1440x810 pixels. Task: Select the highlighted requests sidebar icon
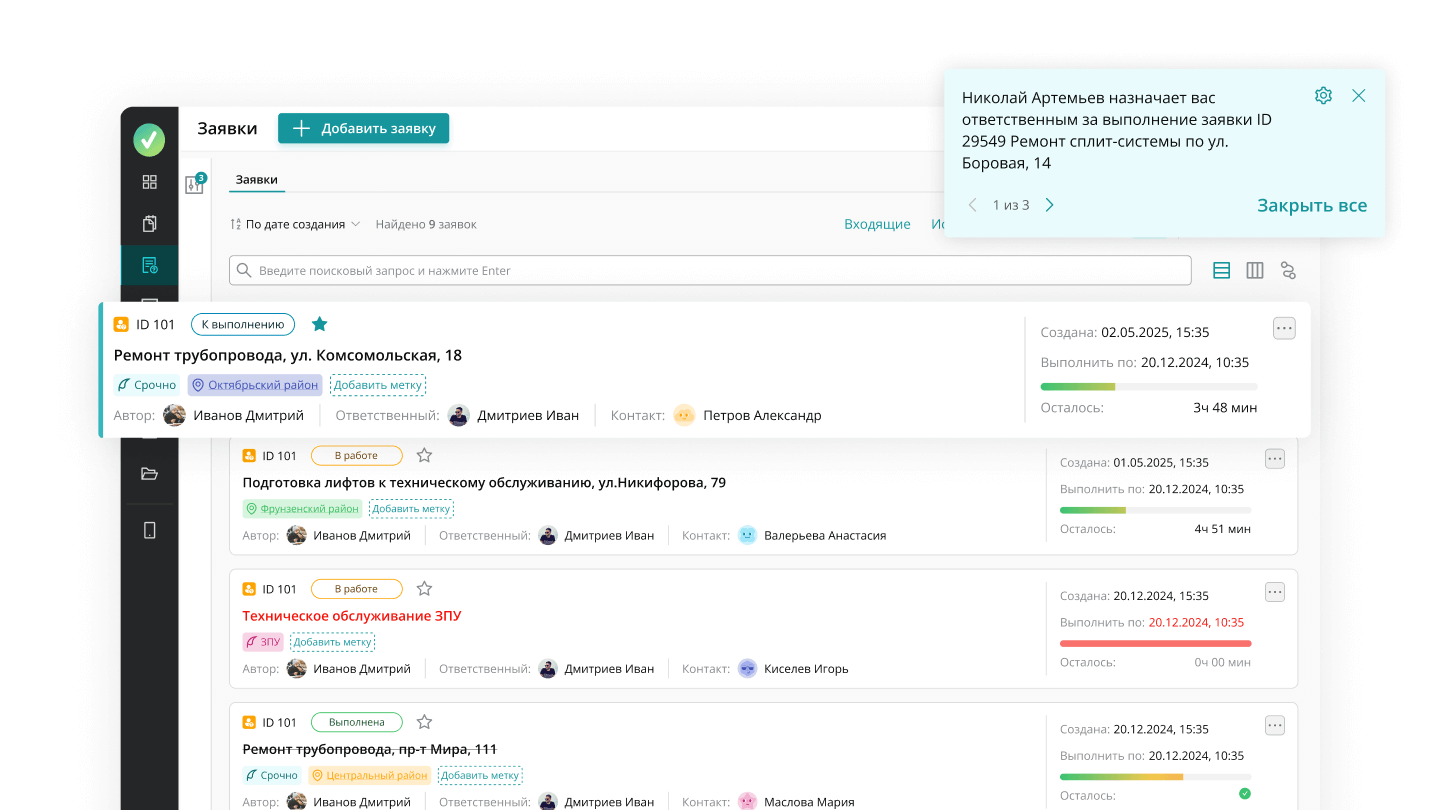coord(150,265)
